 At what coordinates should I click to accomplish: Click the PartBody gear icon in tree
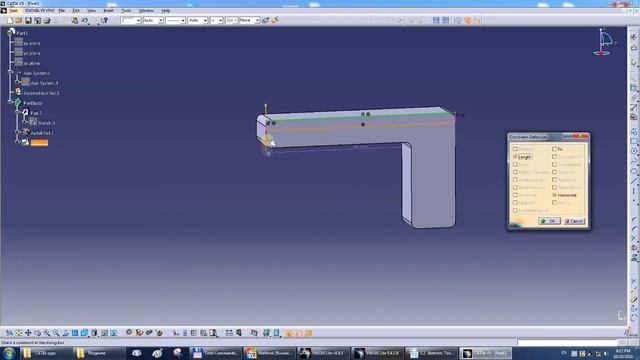pos(18,103)
